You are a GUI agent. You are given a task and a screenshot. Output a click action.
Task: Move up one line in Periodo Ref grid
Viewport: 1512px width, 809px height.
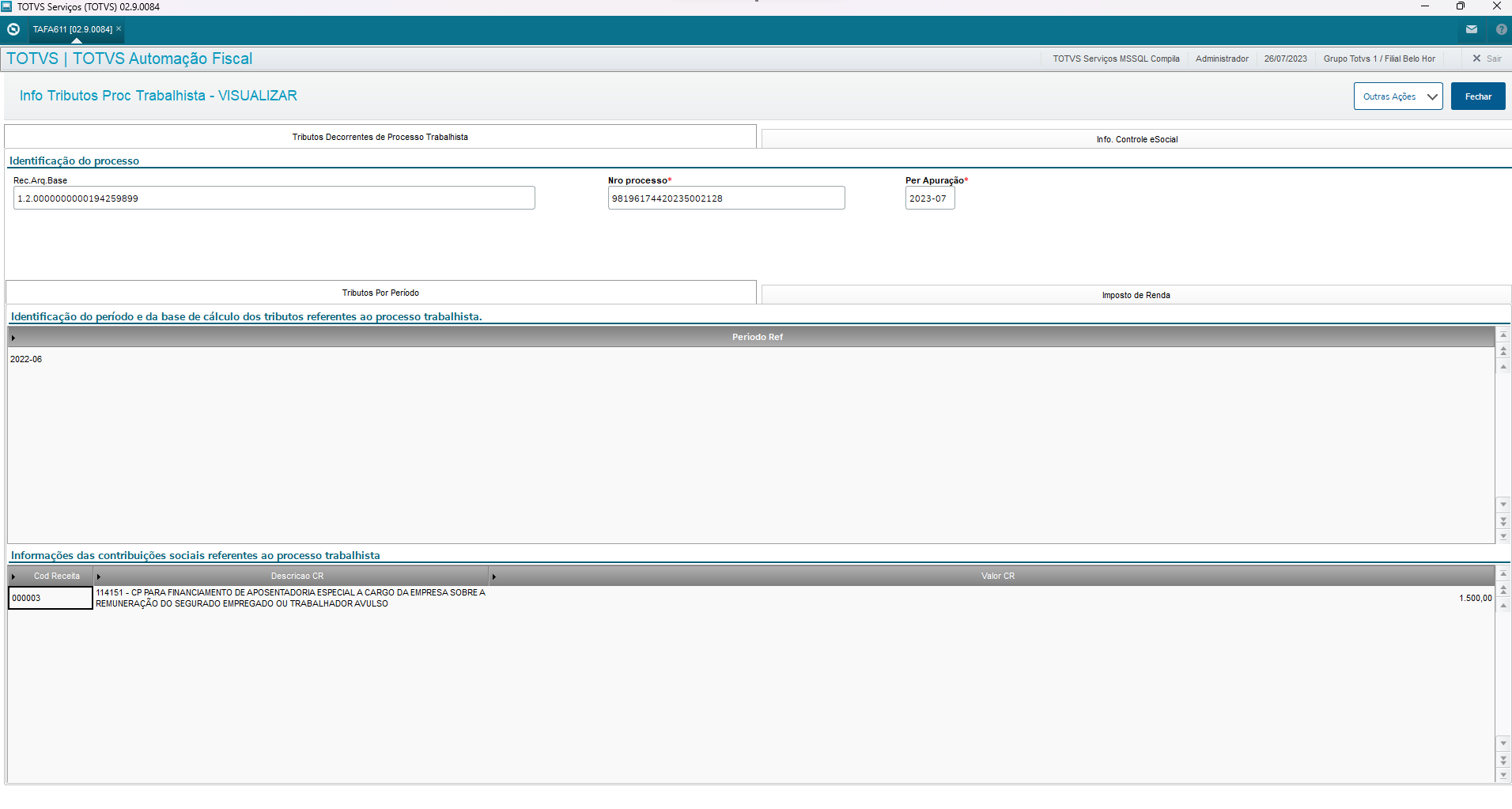1503,366
